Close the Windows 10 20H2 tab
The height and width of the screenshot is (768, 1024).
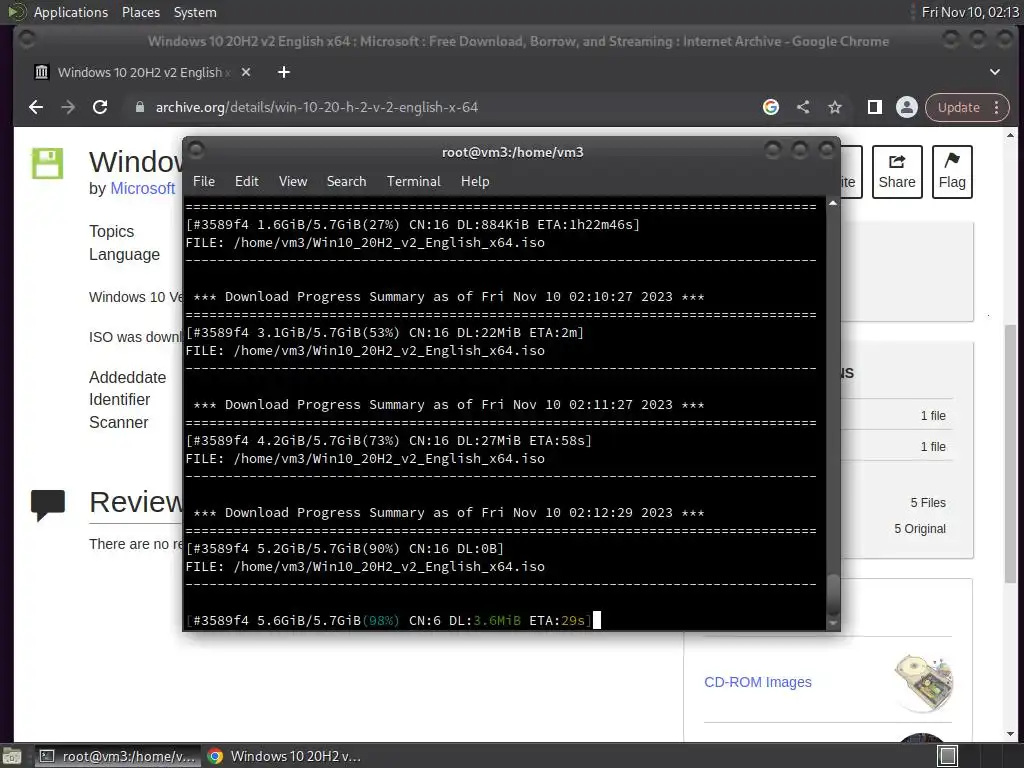click(x=246, y=72)
